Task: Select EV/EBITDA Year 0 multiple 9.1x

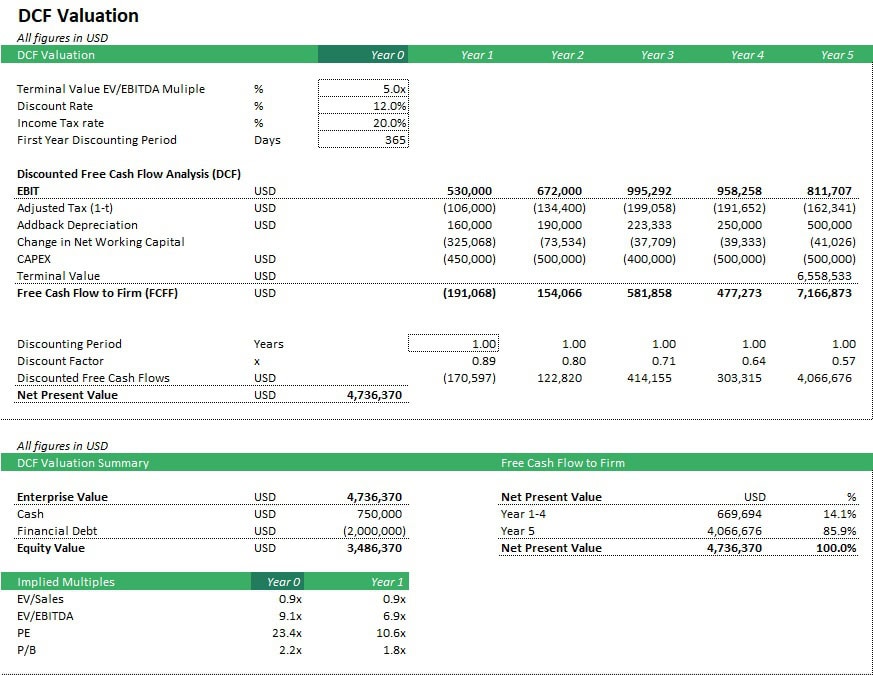Action: click(x=290, y=616)
